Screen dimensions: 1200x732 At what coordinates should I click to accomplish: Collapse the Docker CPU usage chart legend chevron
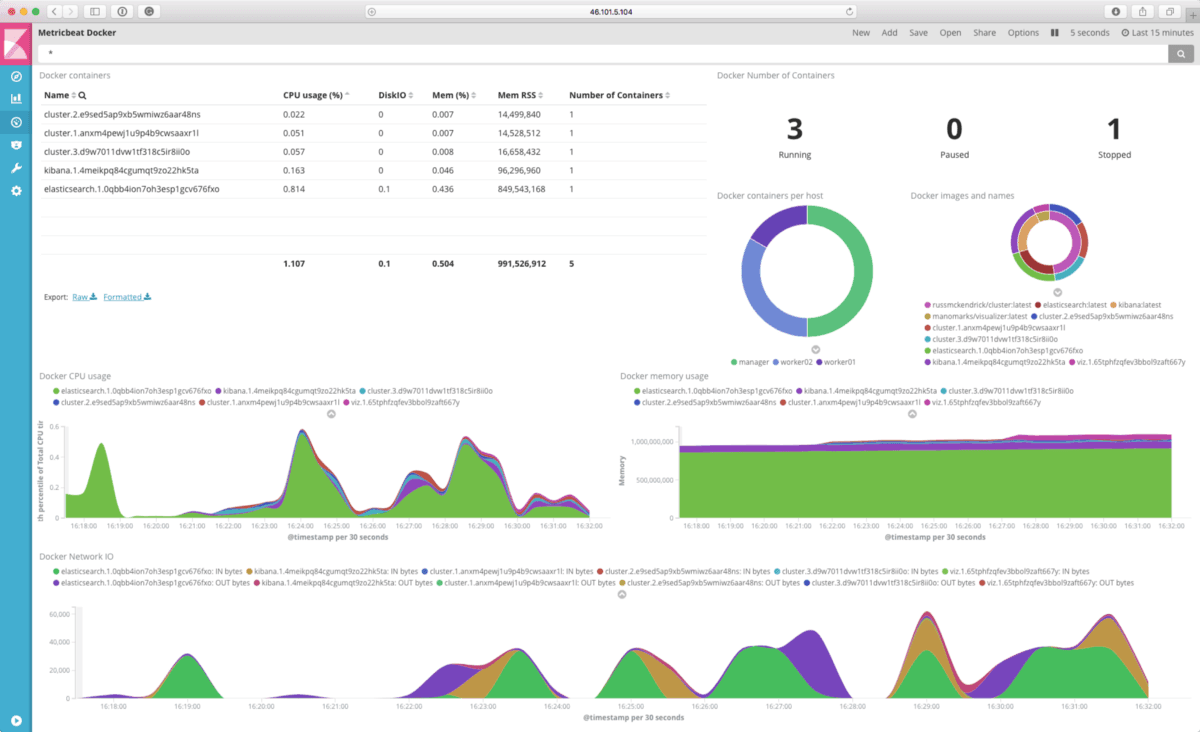click(330, 413)
